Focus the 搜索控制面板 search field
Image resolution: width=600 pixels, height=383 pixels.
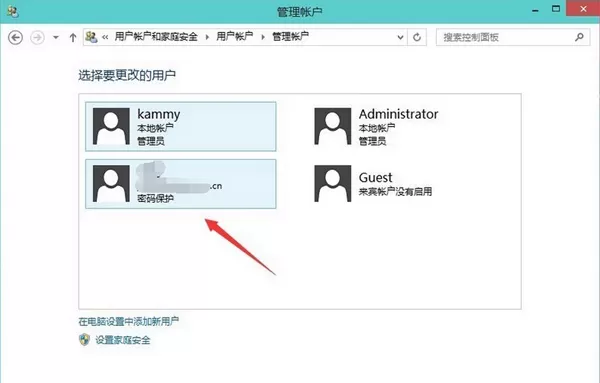coord(513,37)
